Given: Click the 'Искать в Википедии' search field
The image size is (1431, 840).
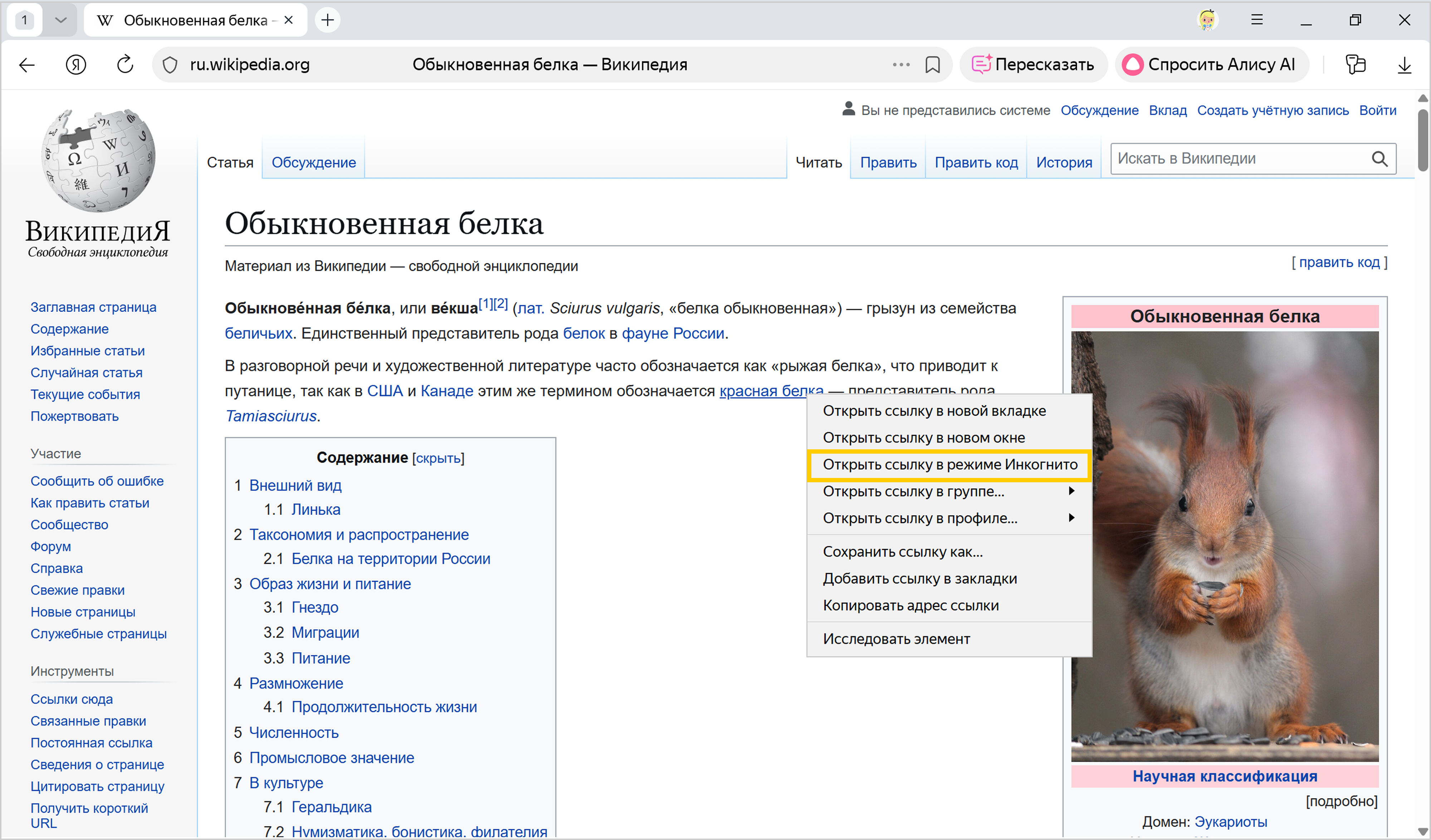Looking at the screenshot, I should coord(1238,158).
